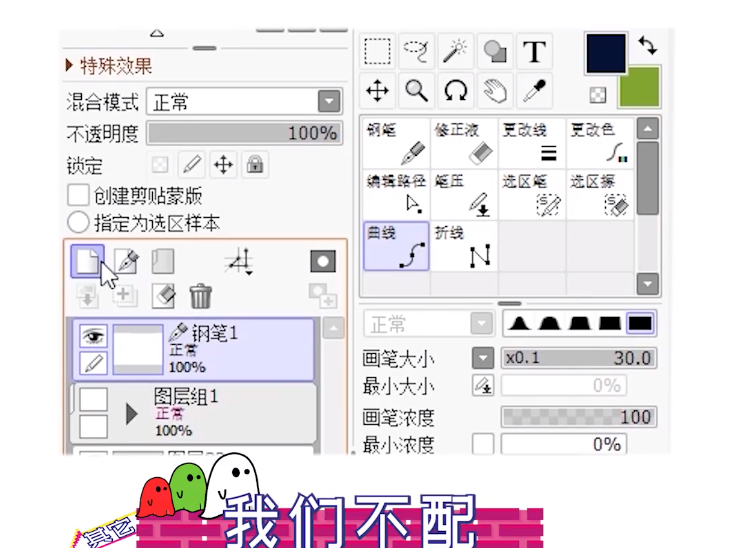Select the 钢笔1 layer thumbnail
This screenshot has width=740, height=548.
tap(138, 350)
